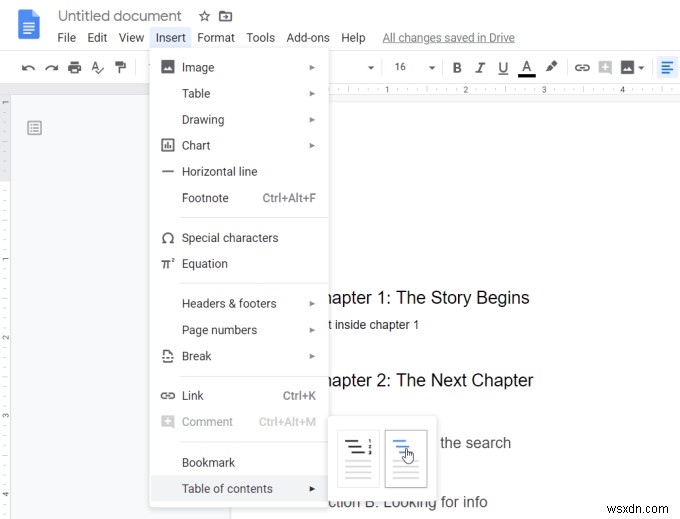Open the File menu
The height and width of the screenshot is (519, 680).
tap(66, 38)
